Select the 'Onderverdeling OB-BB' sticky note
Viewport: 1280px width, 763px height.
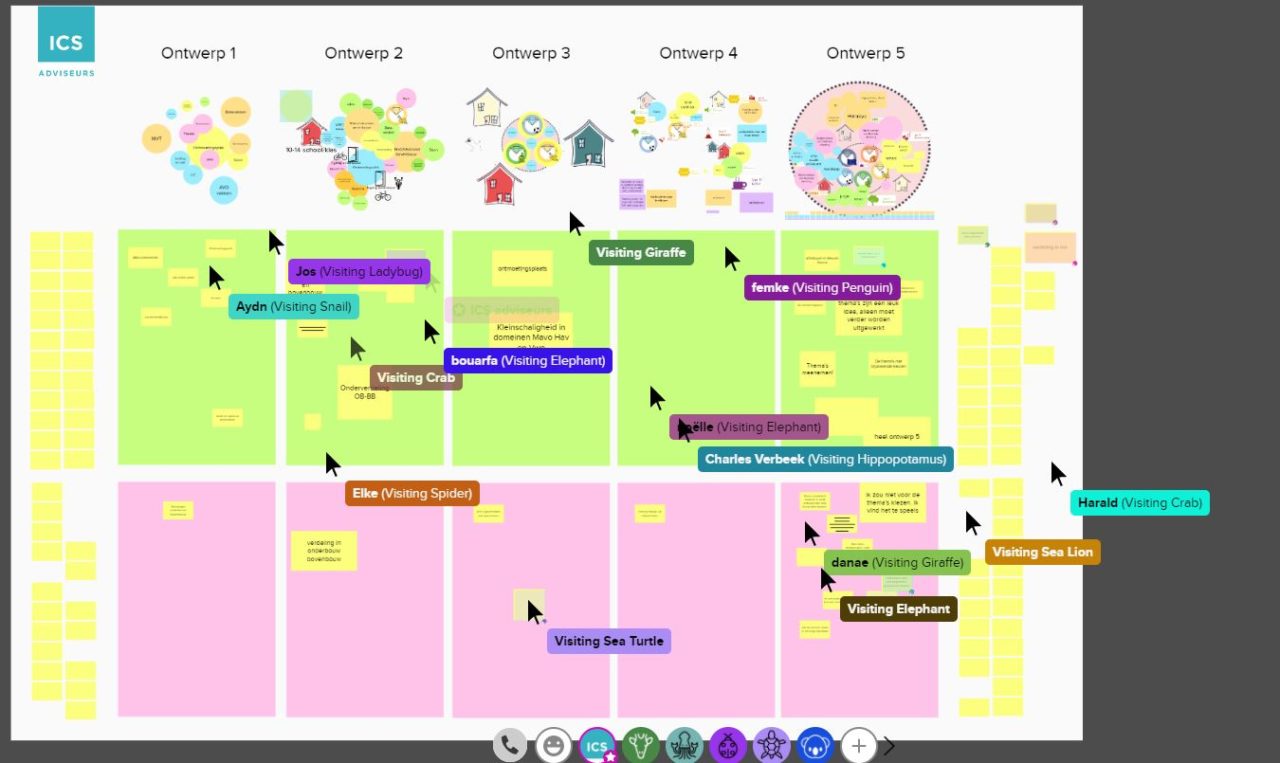364,392
